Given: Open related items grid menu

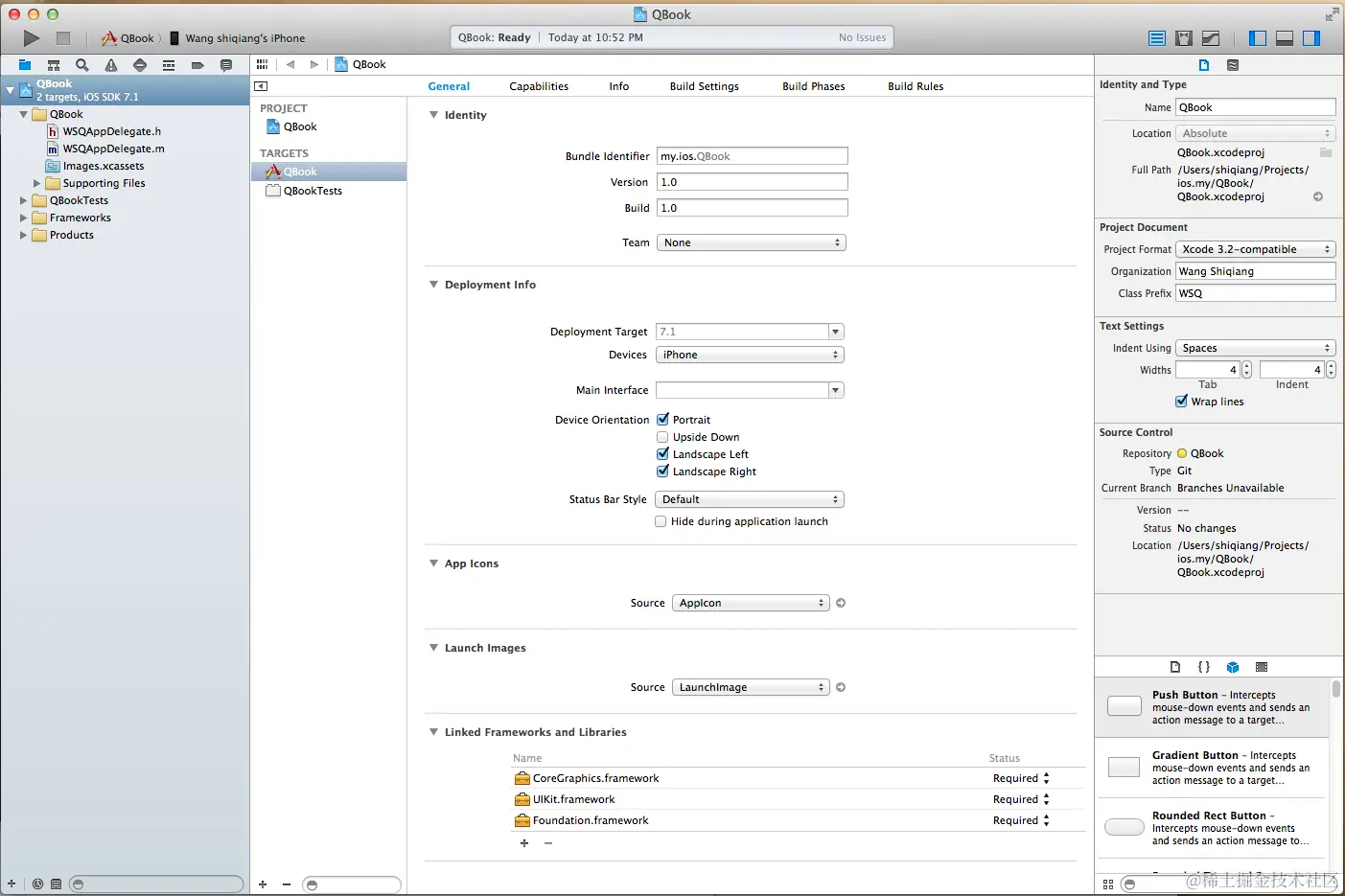Looking at the screenshot, I should click(262, 64).
